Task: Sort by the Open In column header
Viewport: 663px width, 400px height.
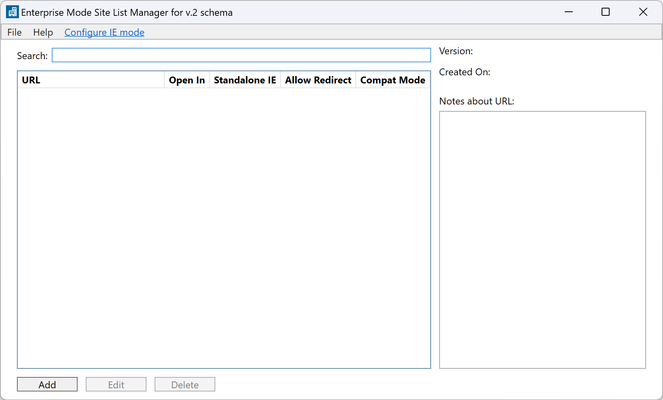Action: [x=187, y=80]
